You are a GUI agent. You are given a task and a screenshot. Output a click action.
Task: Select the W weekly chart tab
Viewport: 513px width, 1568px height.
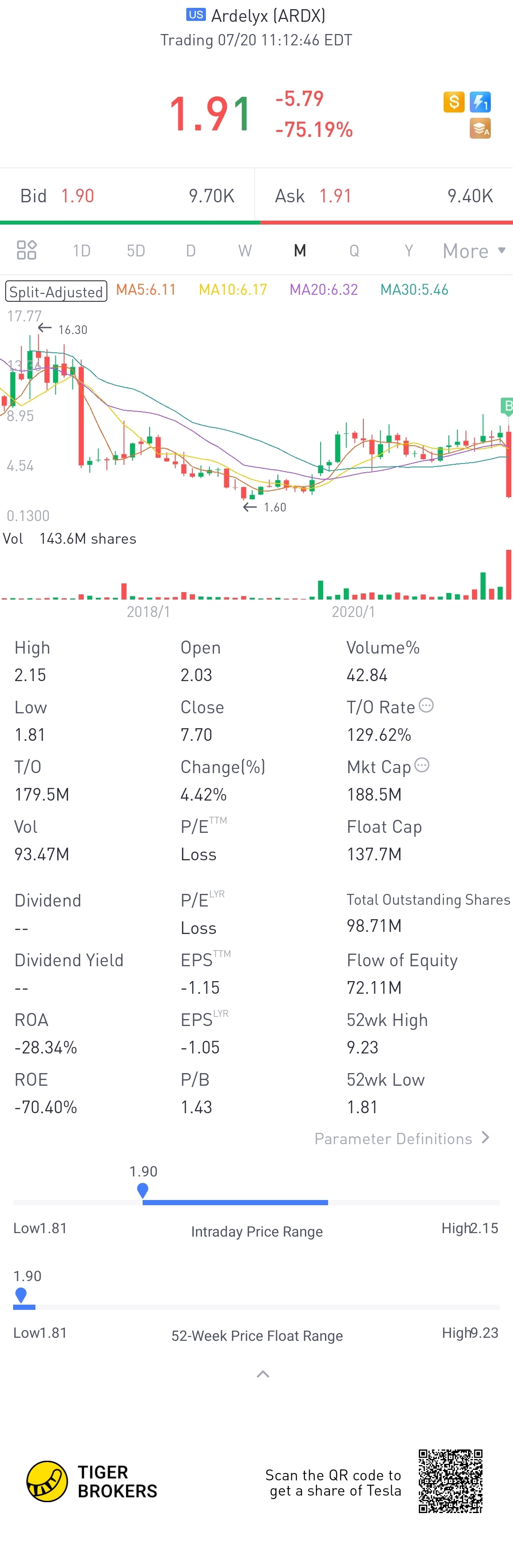coord(244,251)
